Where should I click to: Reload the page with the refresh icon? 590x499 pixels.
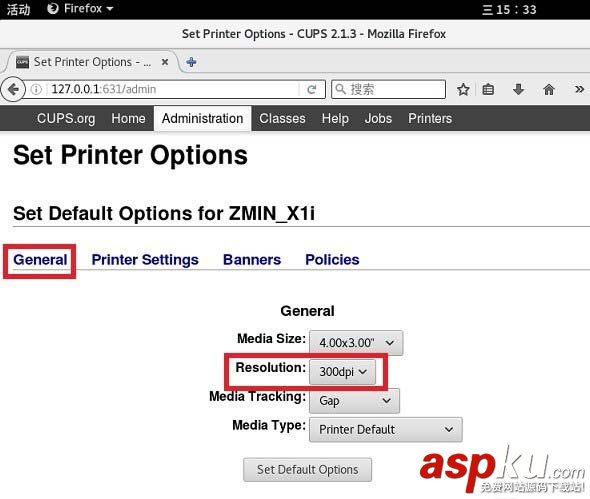pos(312,90)
